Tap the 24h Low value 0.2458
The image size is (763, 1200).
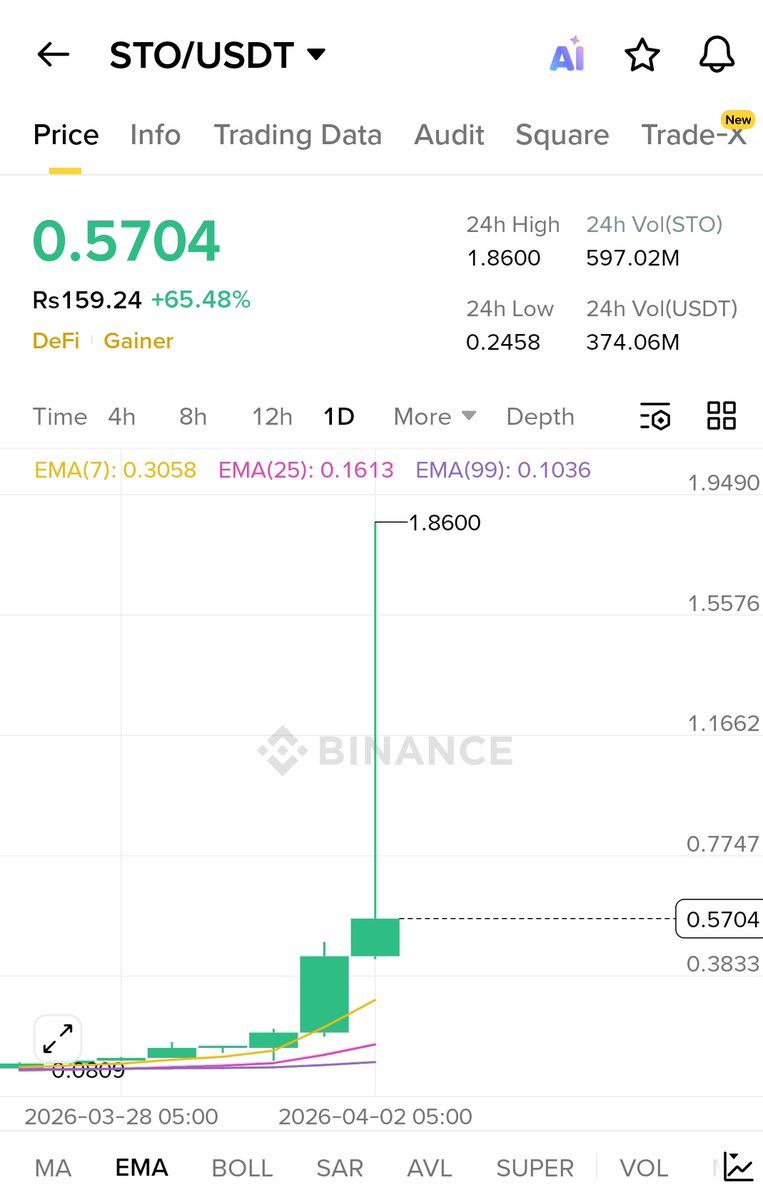click(x=503, y=342)
